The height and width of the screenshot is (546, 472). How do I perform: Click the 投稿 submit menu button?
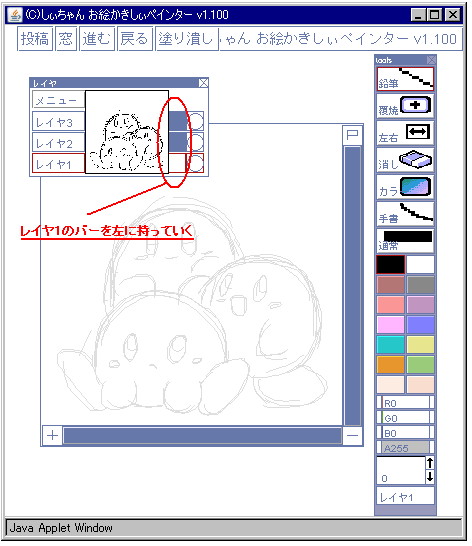(35, 39)
